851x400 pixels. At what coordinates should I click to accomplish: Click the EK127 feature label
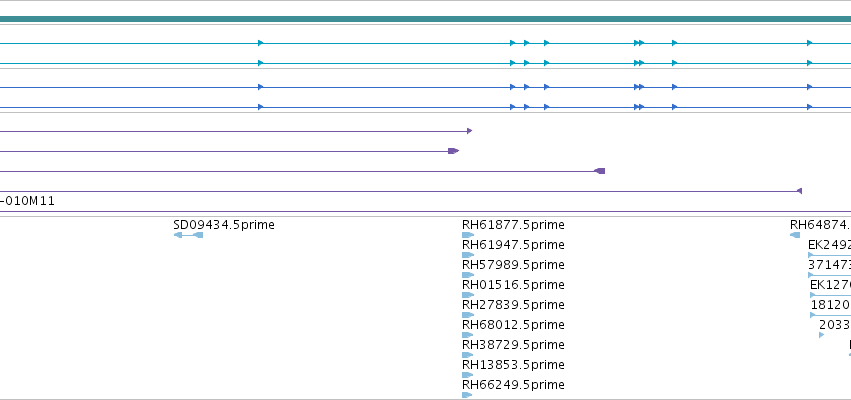[830, 285]
